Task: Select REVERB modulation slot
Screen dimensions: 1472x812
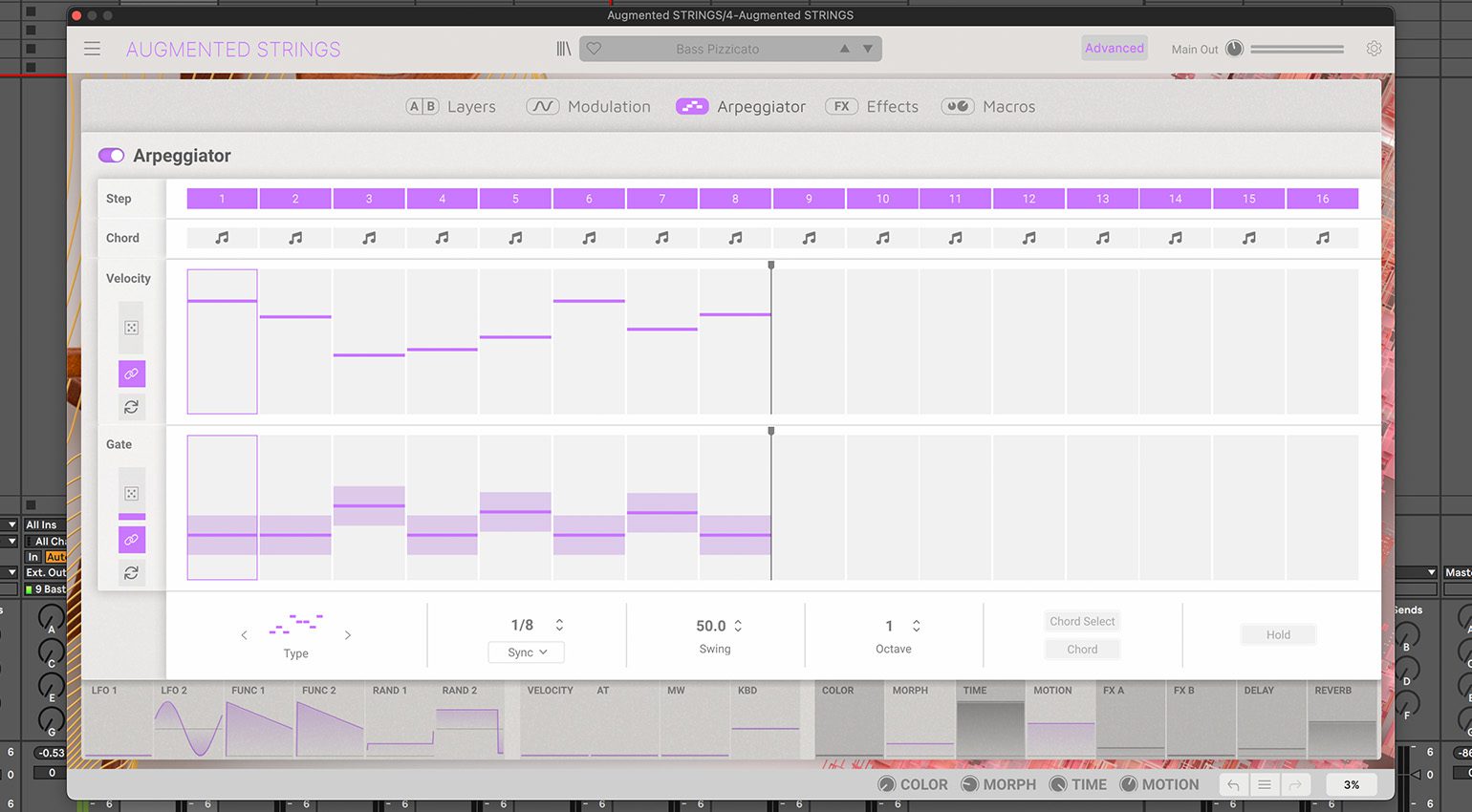Action: pyautogui.click(x=1342, y=720)
